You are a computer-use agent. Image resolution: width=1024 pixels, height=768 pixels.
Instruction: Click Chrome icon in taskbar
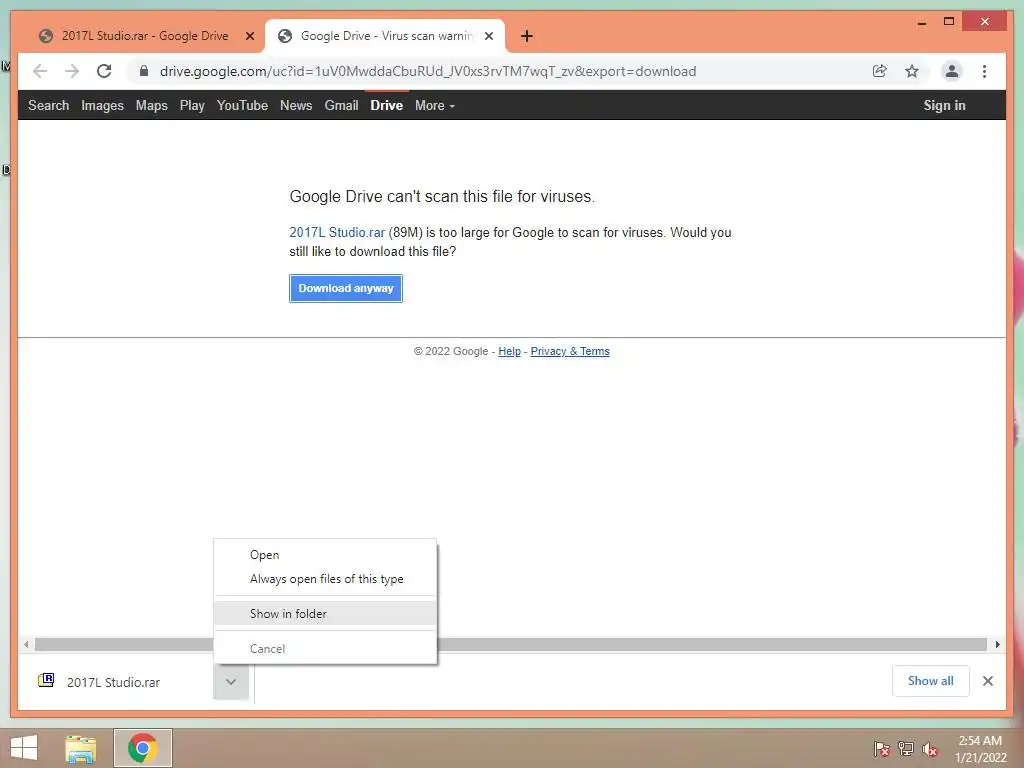tap(143, 748)
